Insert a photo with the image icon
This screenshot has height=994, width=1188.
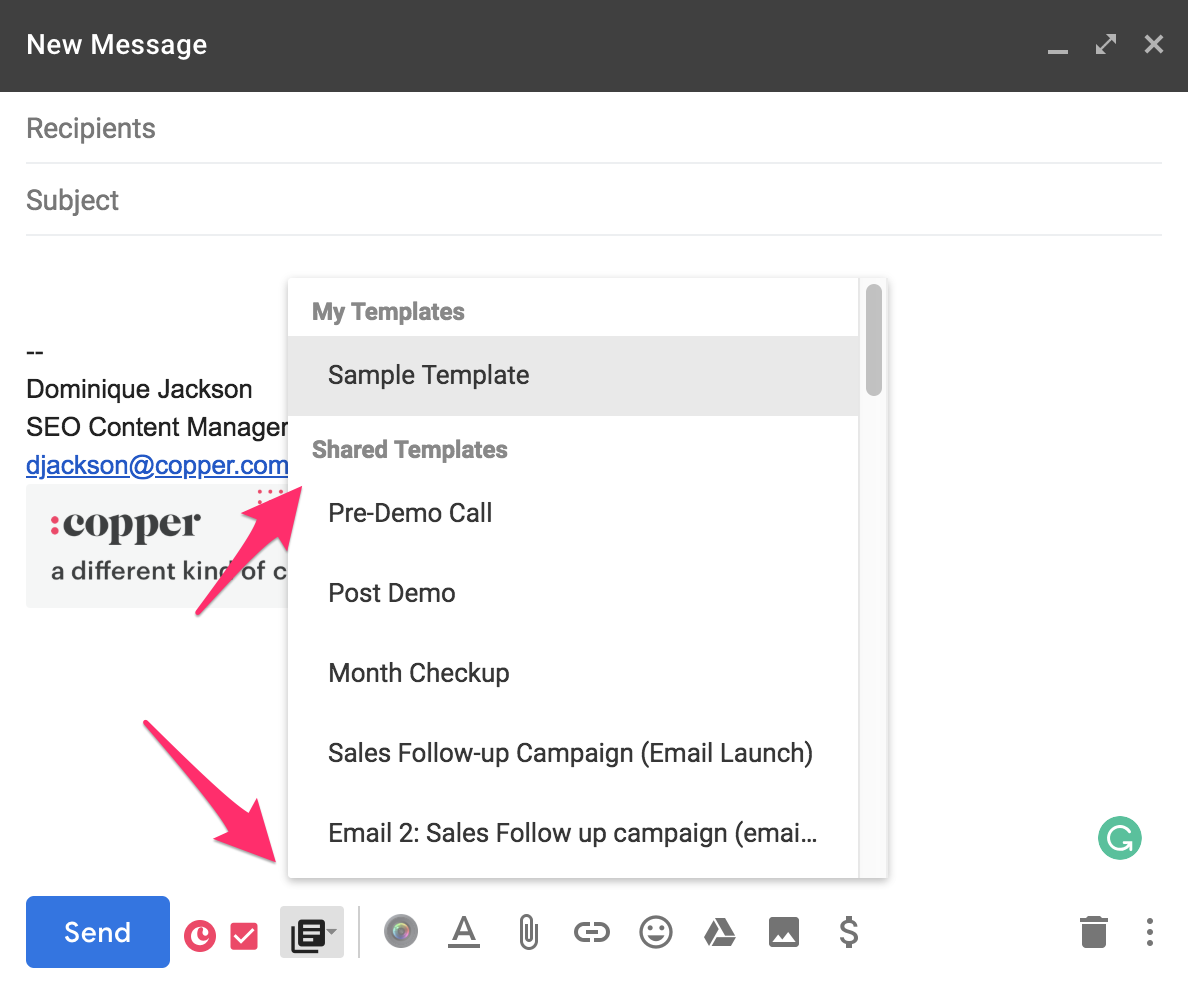click(x=783, y=932)
